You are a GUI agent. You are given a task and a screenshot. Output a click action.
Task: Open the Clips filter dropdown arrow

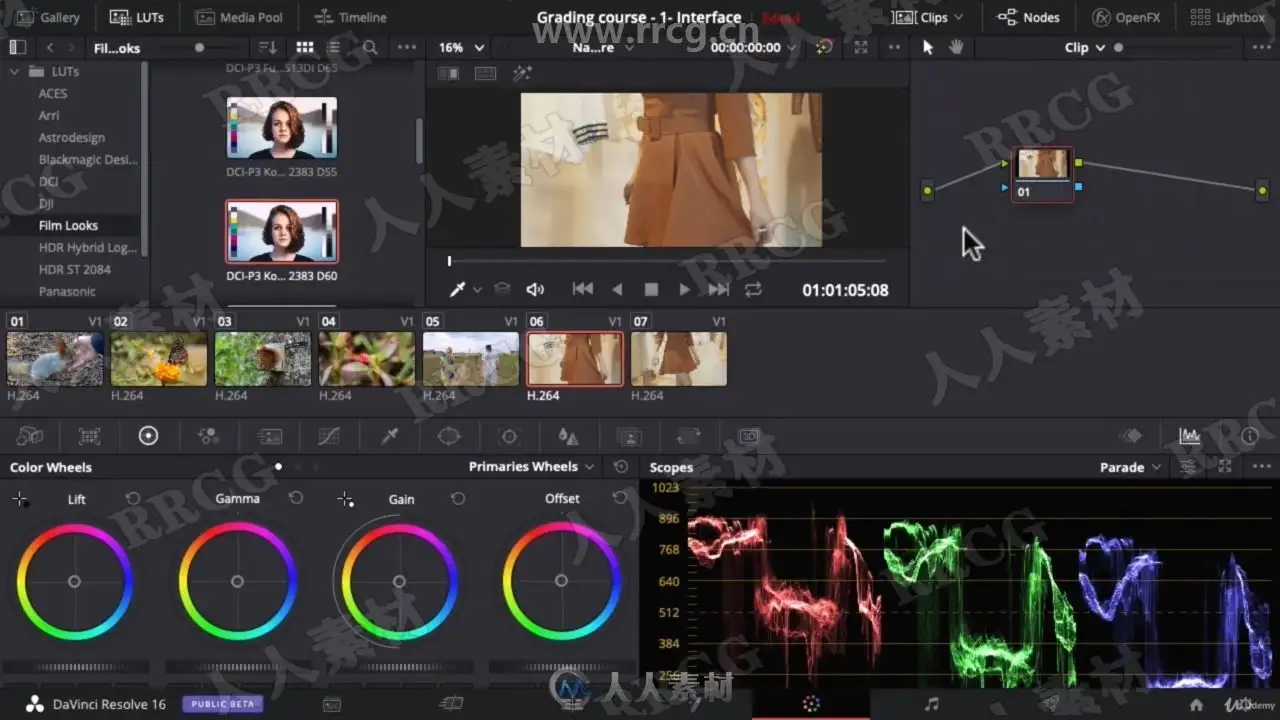[x=959, y=17]
